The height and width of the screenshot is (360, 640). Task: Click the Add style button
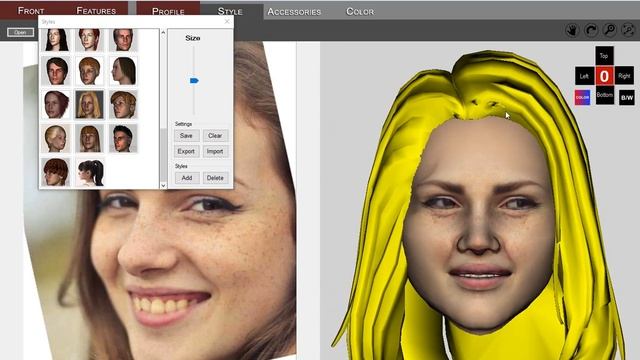(x=187, y=178)
